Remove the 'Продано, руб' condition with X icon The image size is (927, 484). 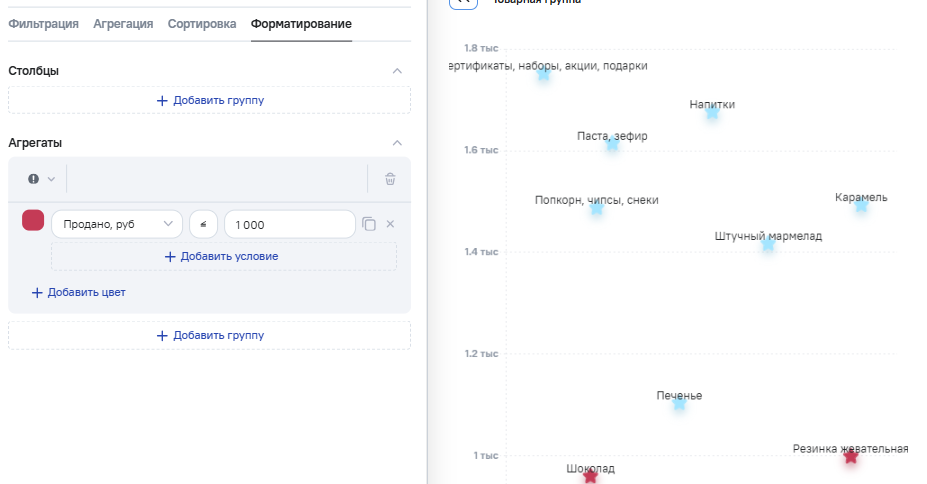click(x=391, y=225)
